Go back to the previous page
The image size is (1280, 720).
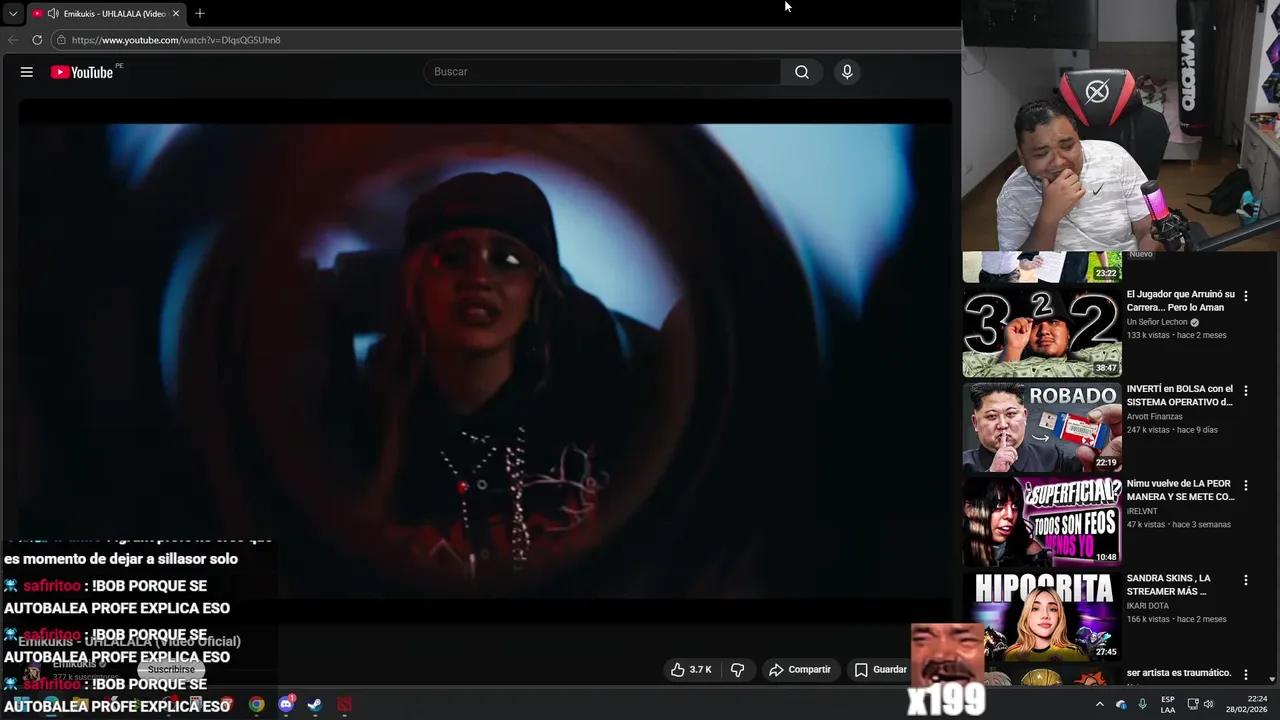pyautogui.click(x=13, y=40)
